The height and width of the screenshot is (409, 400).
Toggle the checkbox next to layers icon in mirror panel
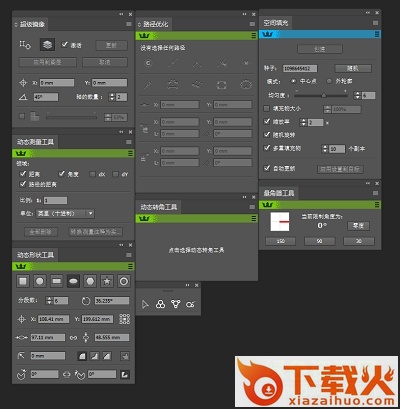[x=65, y=44]
